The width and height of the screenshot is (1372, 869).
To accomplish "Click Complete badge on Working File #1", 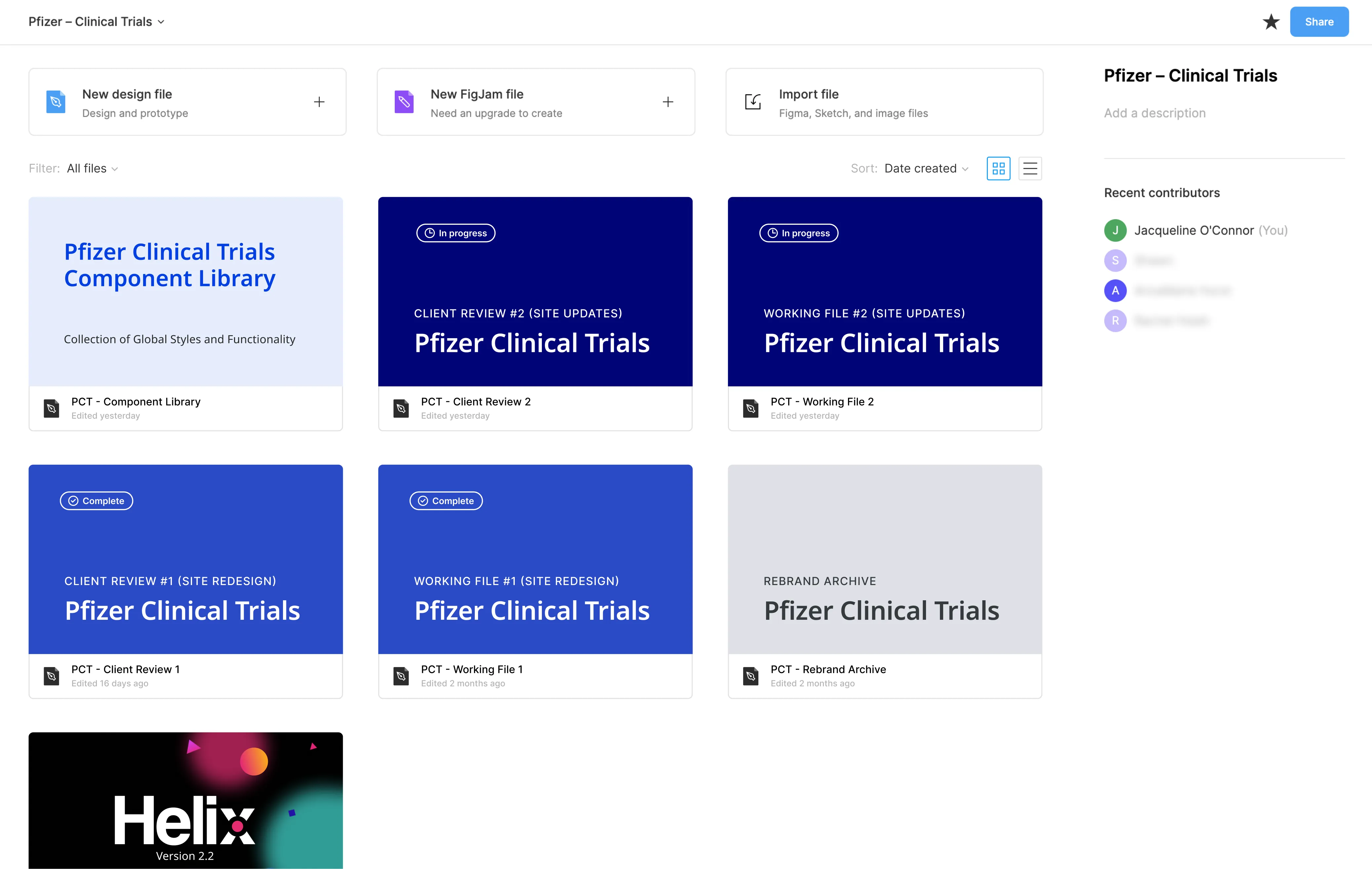I will tap(446, 501).
